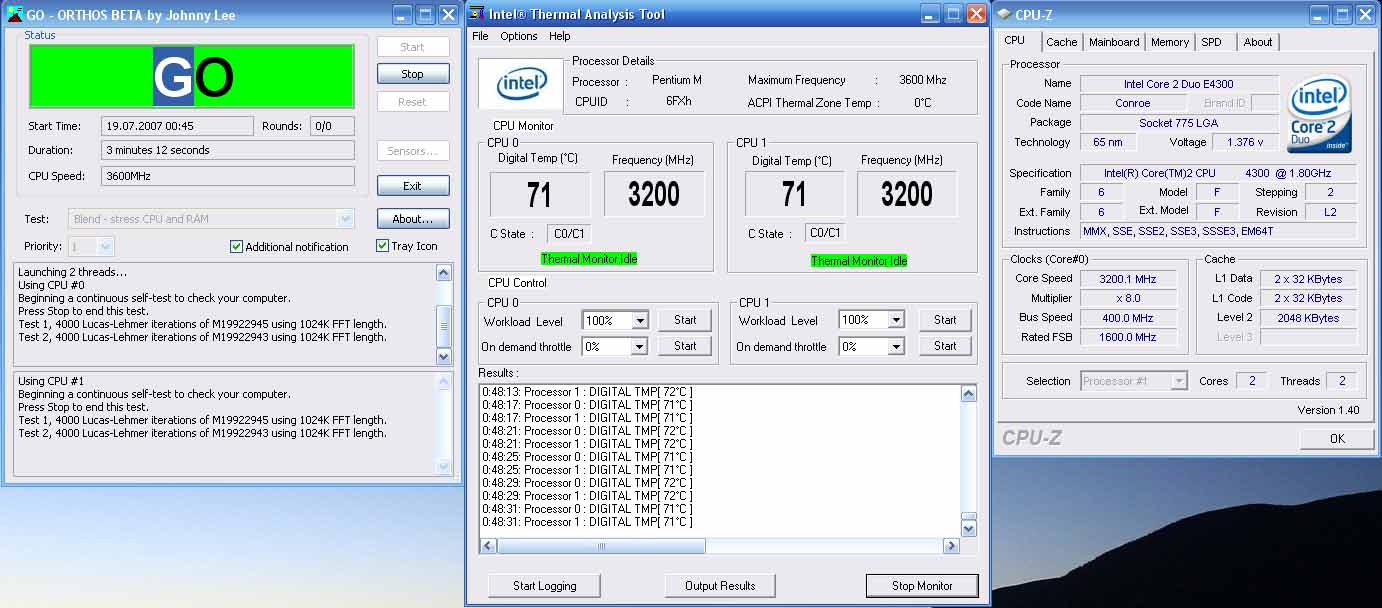Screen dimensions: 1382x608
Task: Switch to the About tab in CPU-Z
Action: 1258,42
